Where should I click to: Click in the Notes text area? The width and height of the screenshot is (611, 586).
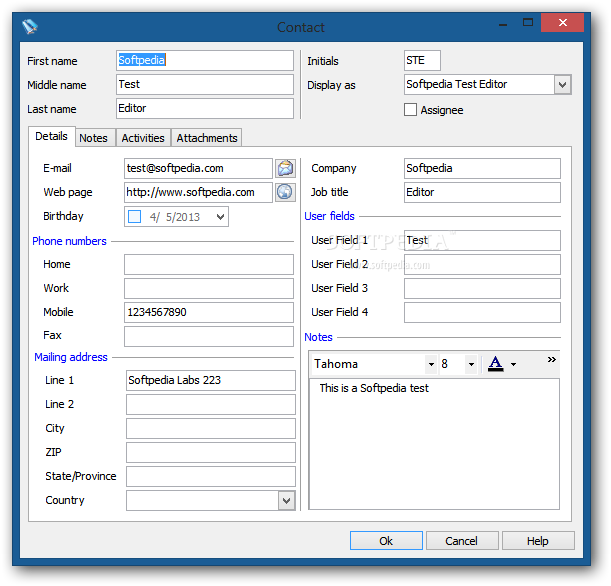point(434,444)
